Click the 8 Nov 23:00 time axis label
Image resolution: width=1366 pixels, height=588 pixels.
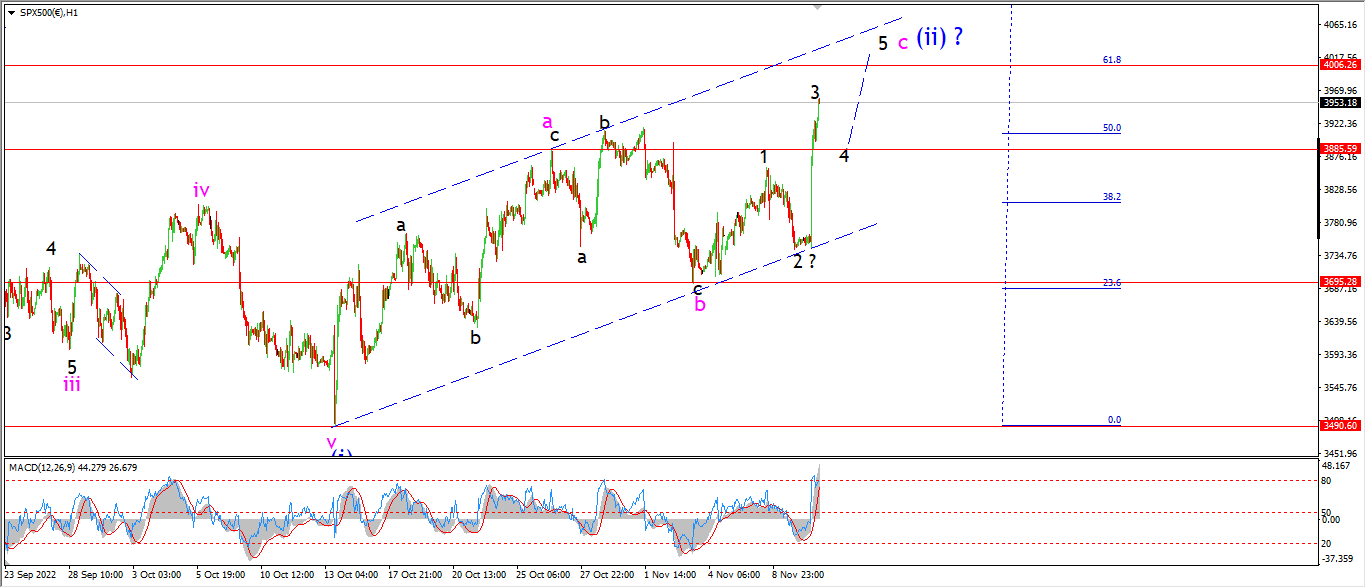[x=795, y=575]
